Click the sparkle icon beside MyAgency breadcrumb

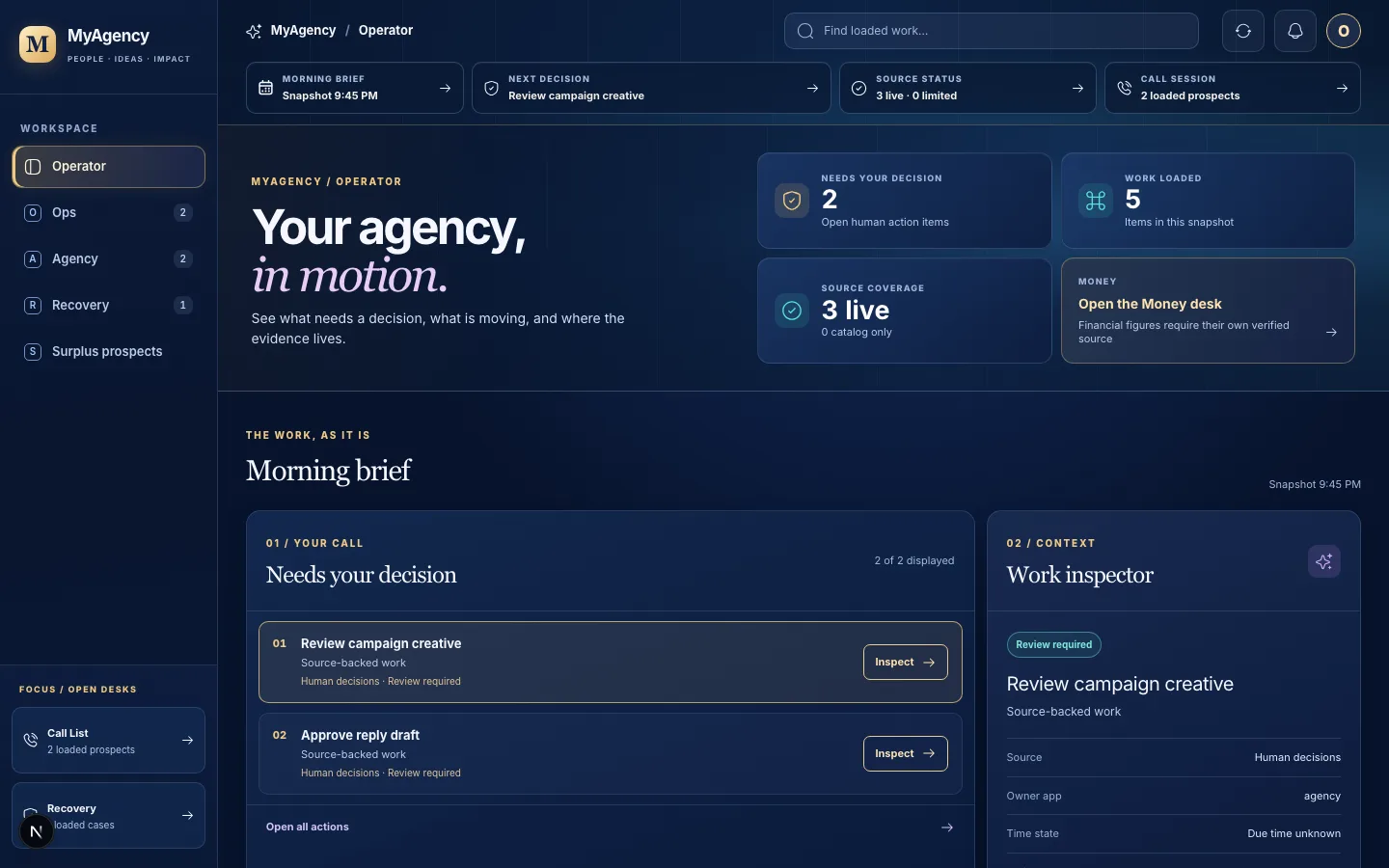point(254,31)
